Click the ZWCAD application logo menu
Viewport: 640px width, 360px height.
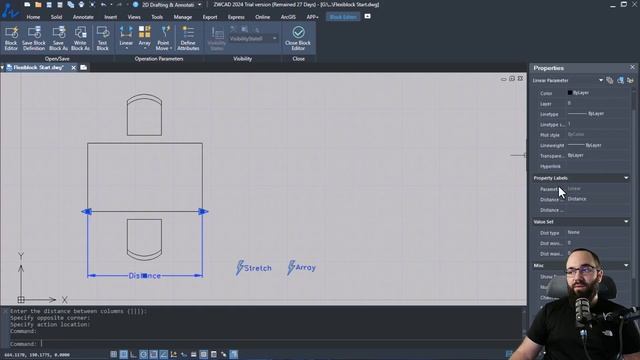tap(10, 10)
